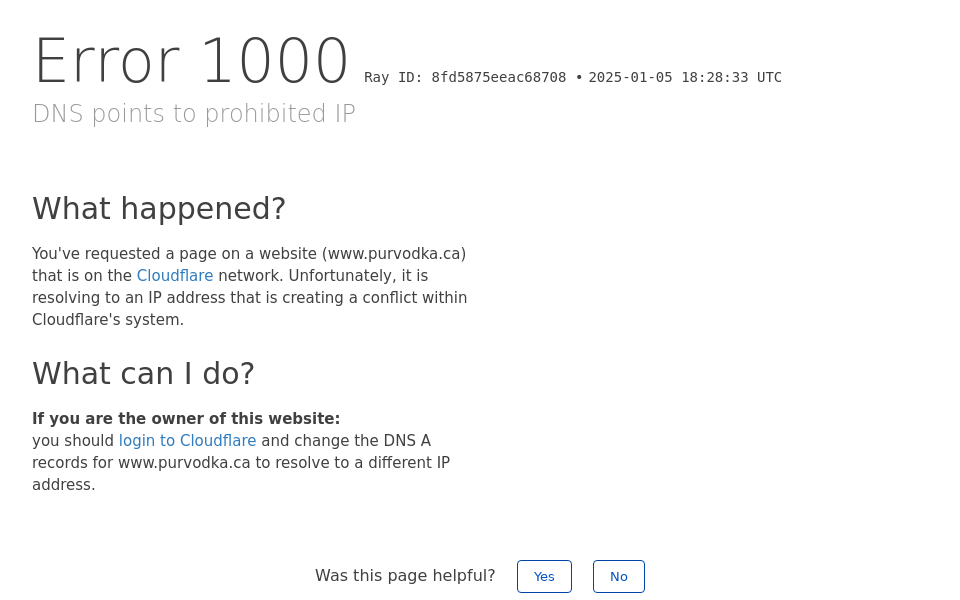The width and height of the screenshot is (960, 600).
Task: Click the word "Unfortunately" in the explanation
Action: click(x=328, y=276)
